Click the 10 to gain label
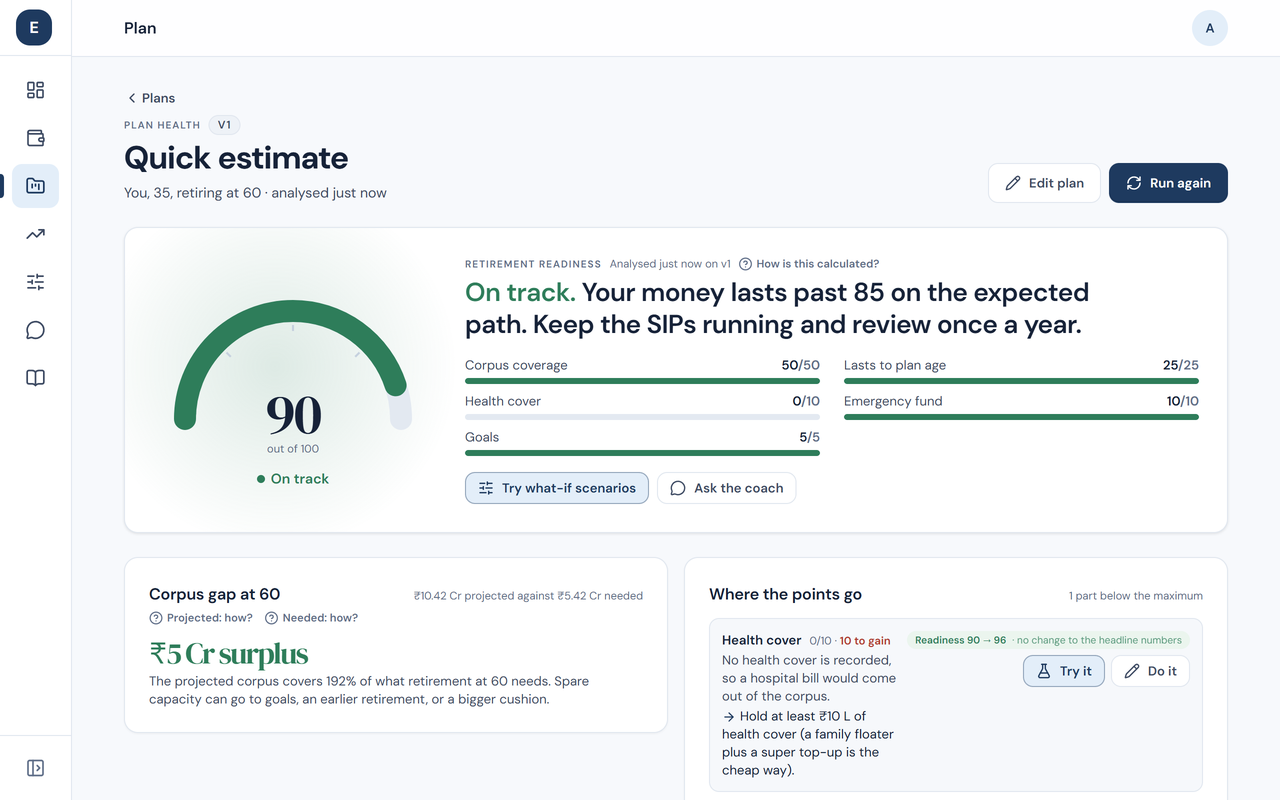Screen dimensions: 1280x800 (x=865, y=641)
